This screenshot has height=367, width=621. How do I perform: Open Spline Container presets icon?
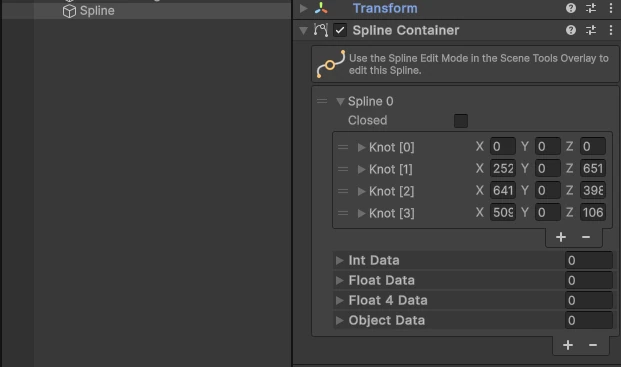tap(591, 30)
